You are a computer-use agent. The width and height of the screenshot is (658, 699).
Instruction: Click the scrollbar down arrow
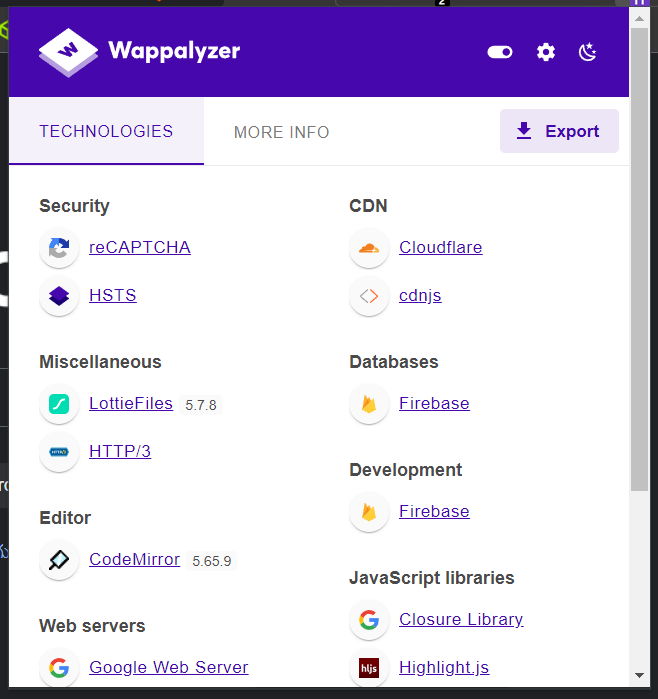point(640,676)
